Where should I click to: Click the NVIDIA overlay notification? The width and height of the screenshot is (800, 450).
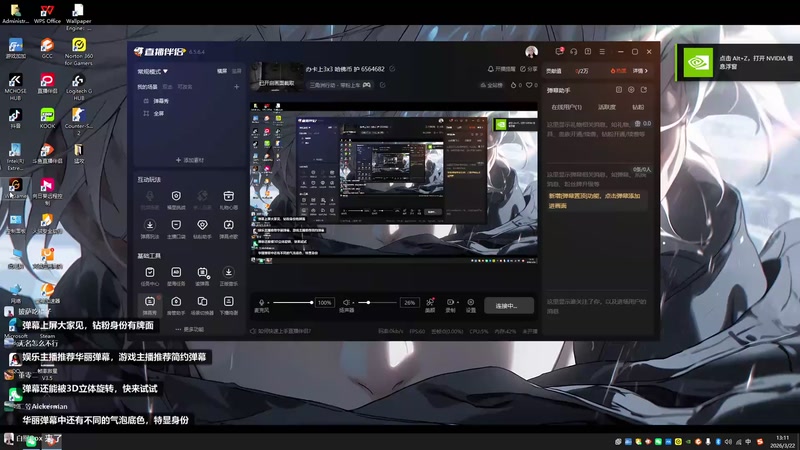pos(738,62)
